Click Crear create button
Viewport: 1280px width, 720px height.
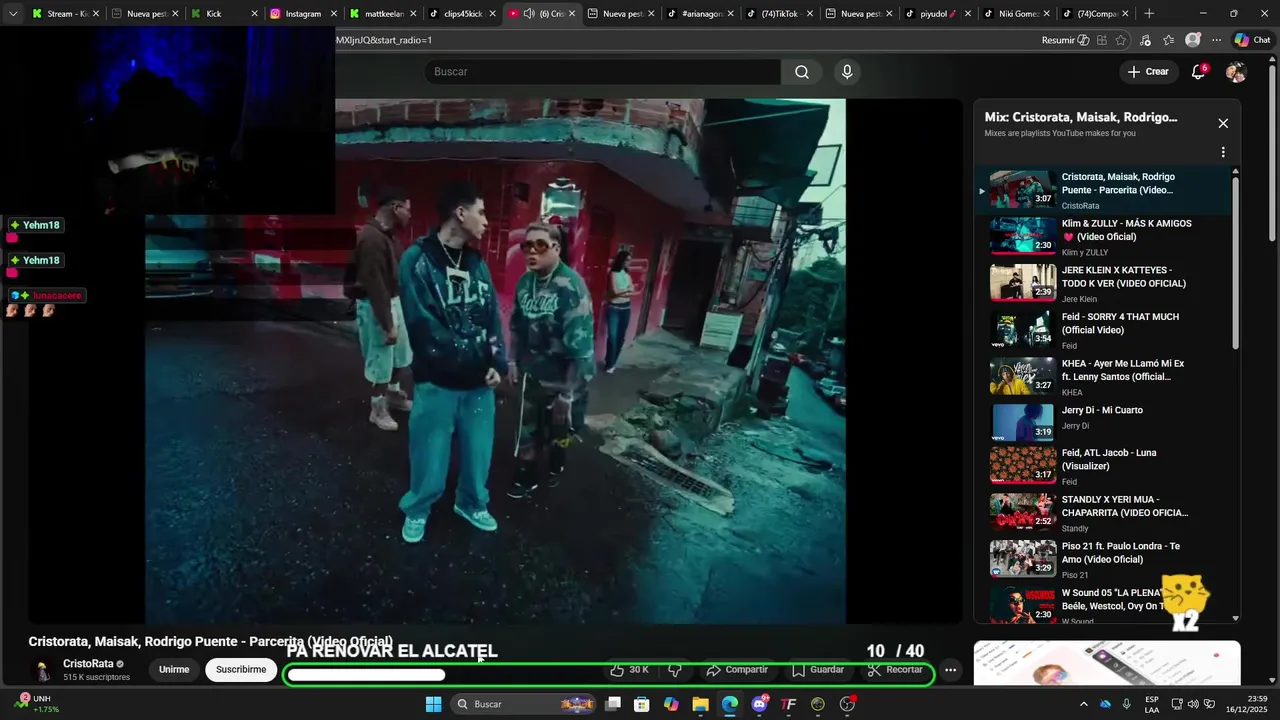pos(1148,72)
